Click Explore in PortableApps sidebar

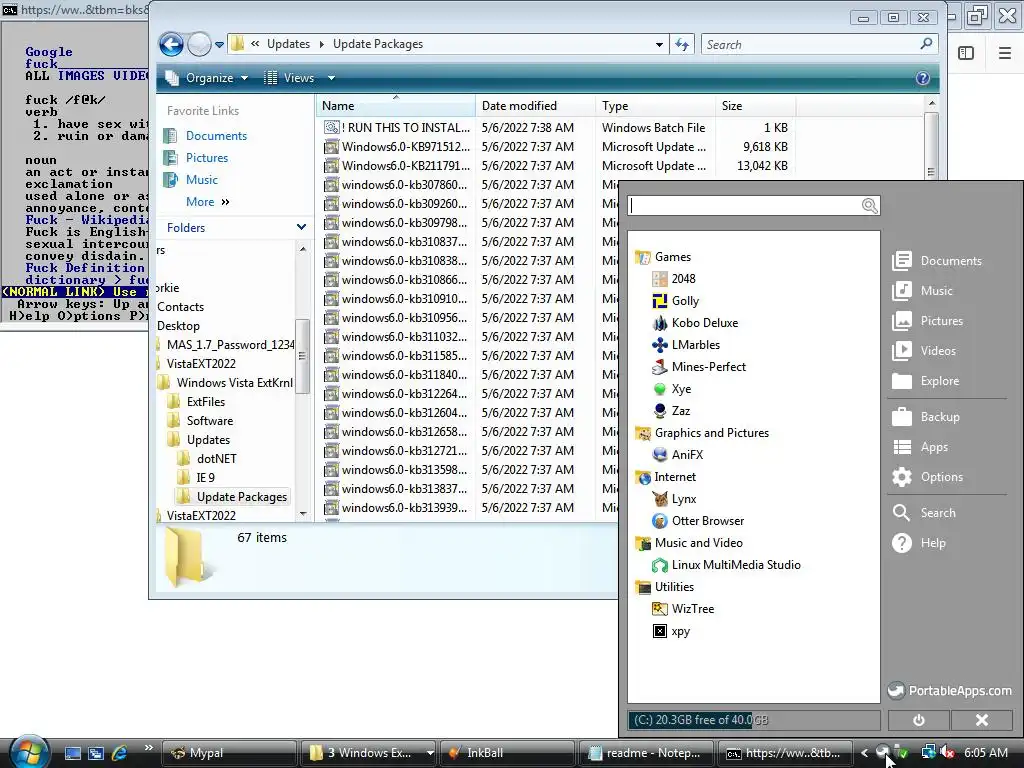tap(926, 381)
